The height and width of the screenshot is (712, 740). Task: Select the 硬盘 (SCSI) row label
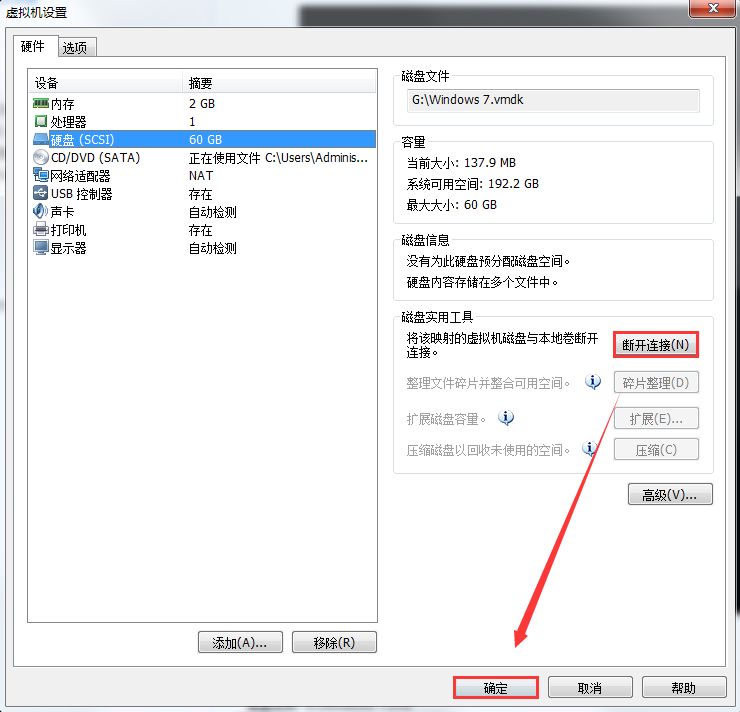[82, 140]
